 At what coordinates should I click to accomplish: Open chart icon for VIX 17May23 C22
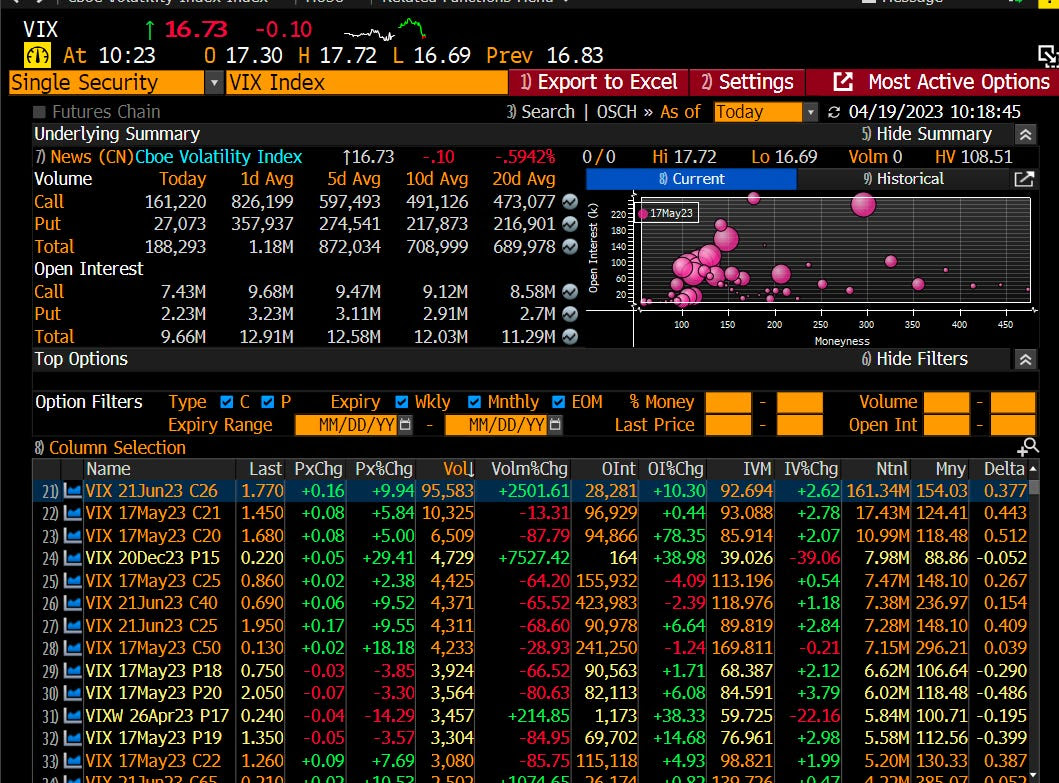[72, 761]
